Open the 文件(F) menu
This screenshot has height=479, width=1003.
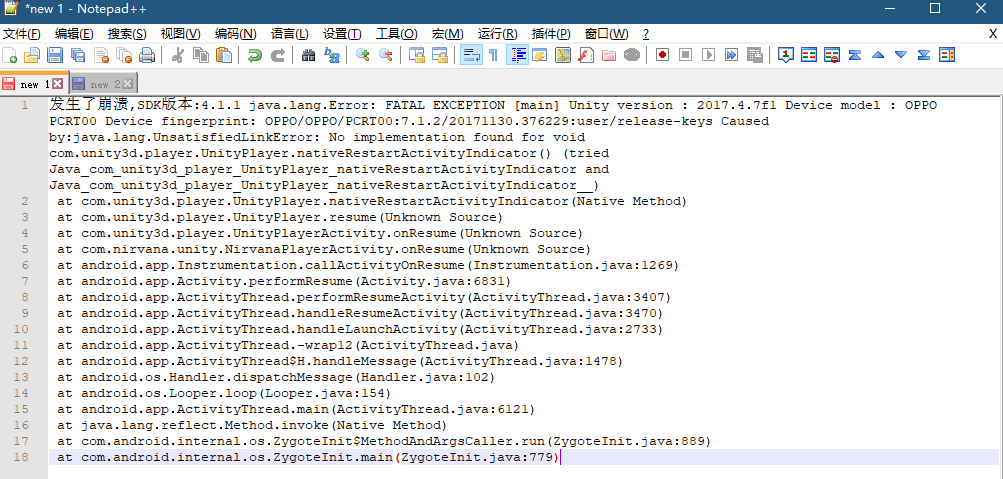point(22,34)
